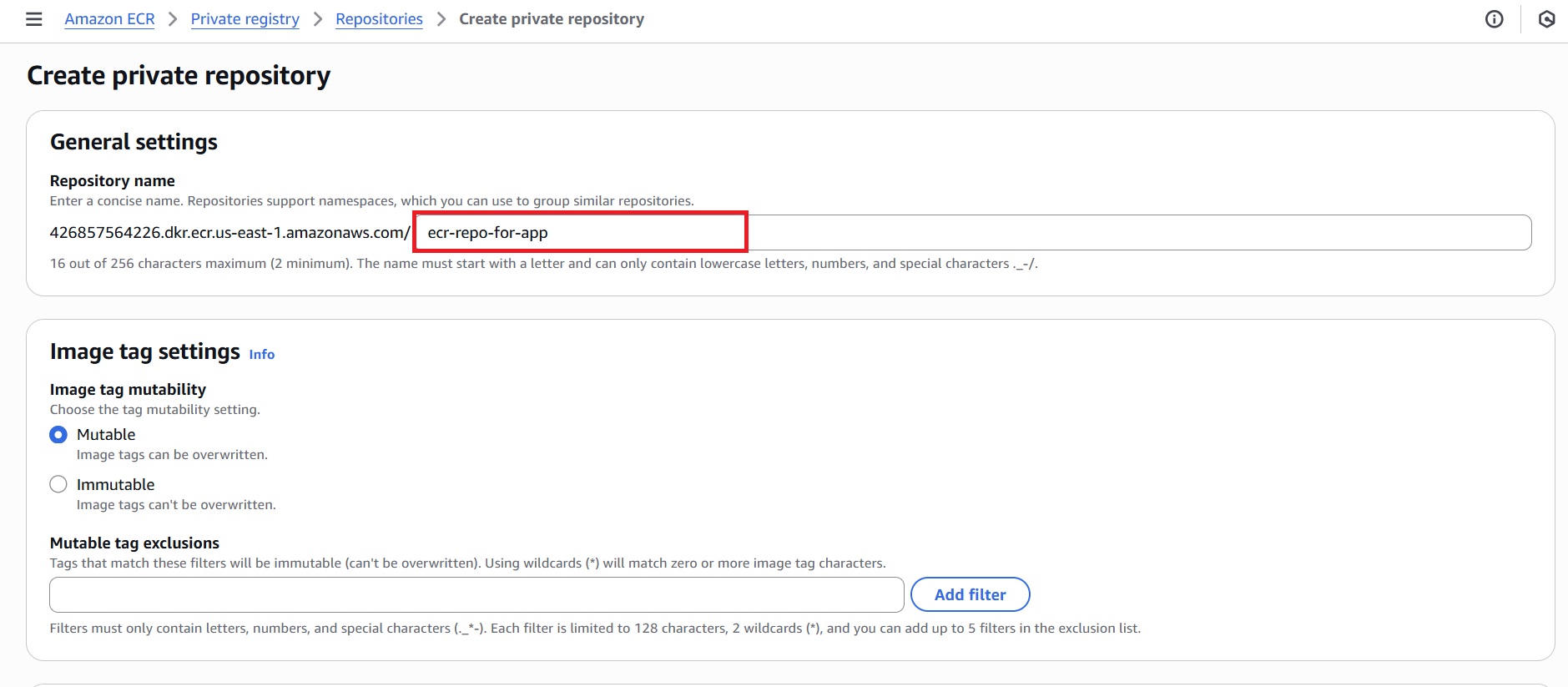Click the '426857564226.dkr.ecr.us-east-1.amazonaws.com/' prefix text

[x=230, y=233]
